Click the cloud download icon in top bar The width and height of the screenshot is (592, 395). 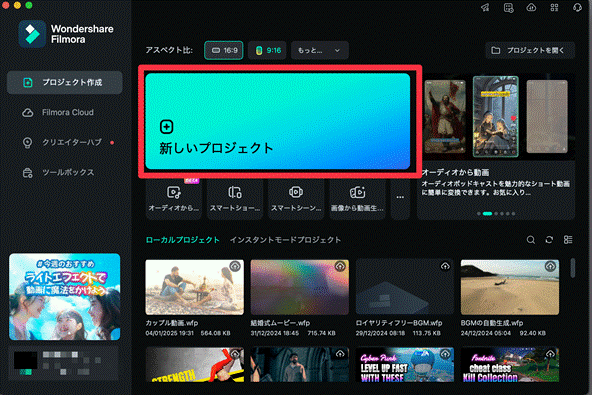(x=531, y=8)
